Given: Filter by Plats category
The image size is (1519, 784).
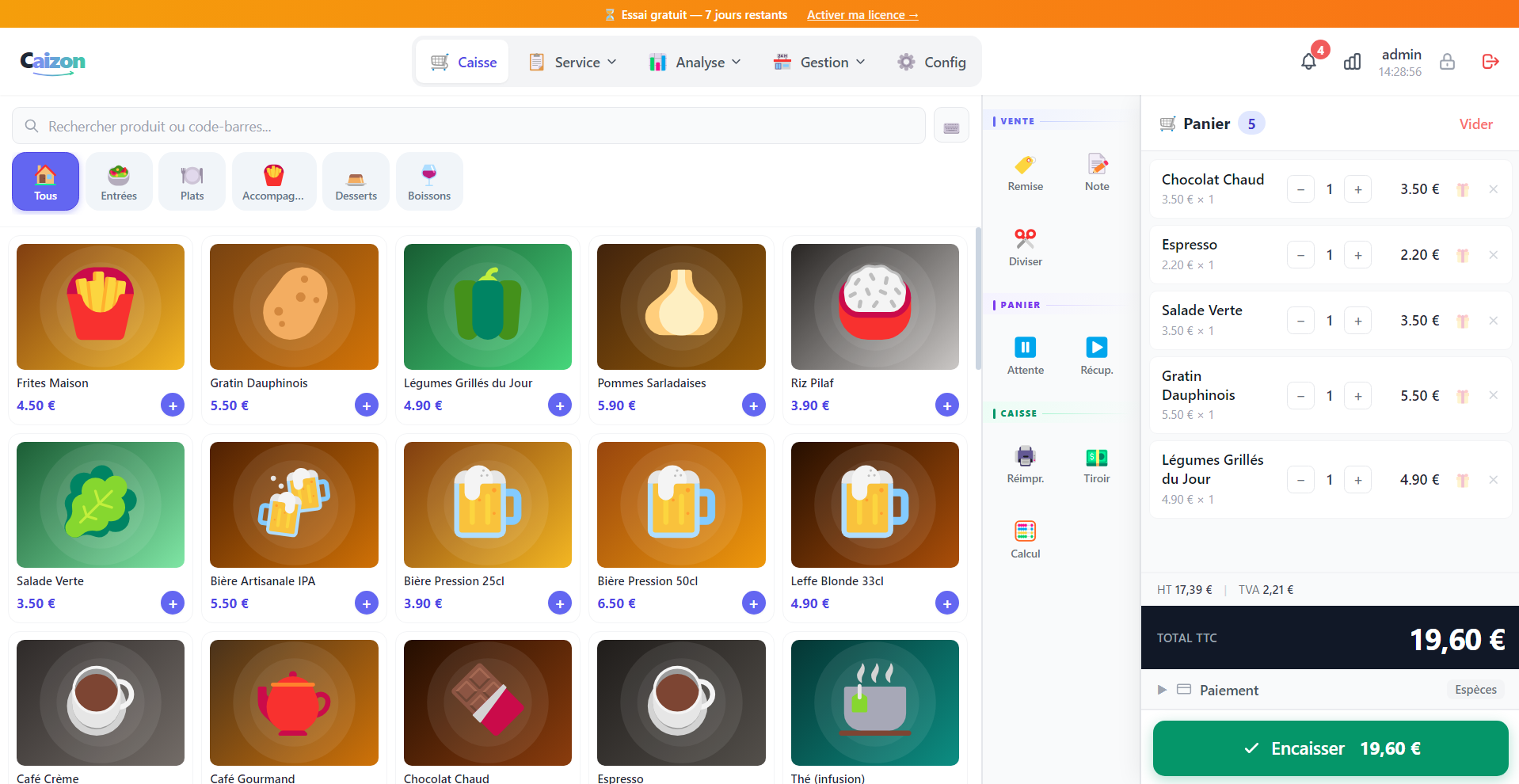Looking at the screenshot, I should pos(192,181).
